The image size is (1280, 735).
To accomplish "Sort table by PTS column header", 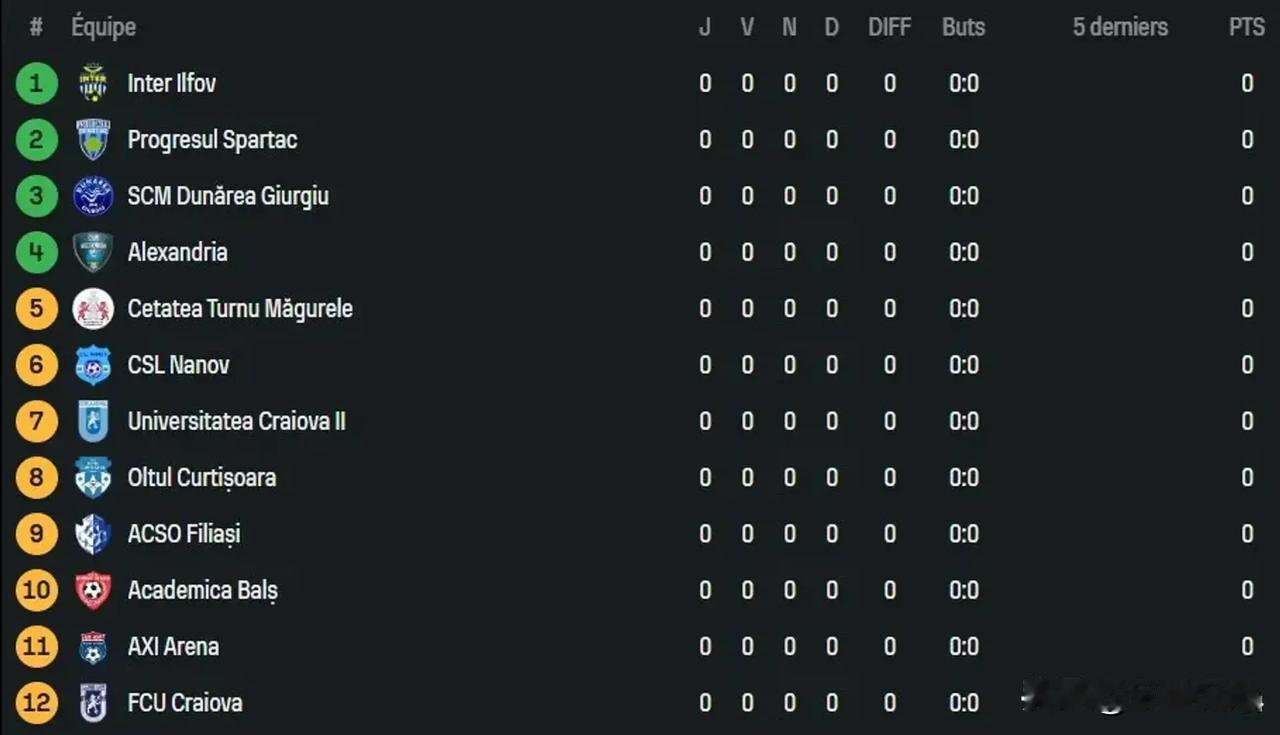I will [1247, 27].
